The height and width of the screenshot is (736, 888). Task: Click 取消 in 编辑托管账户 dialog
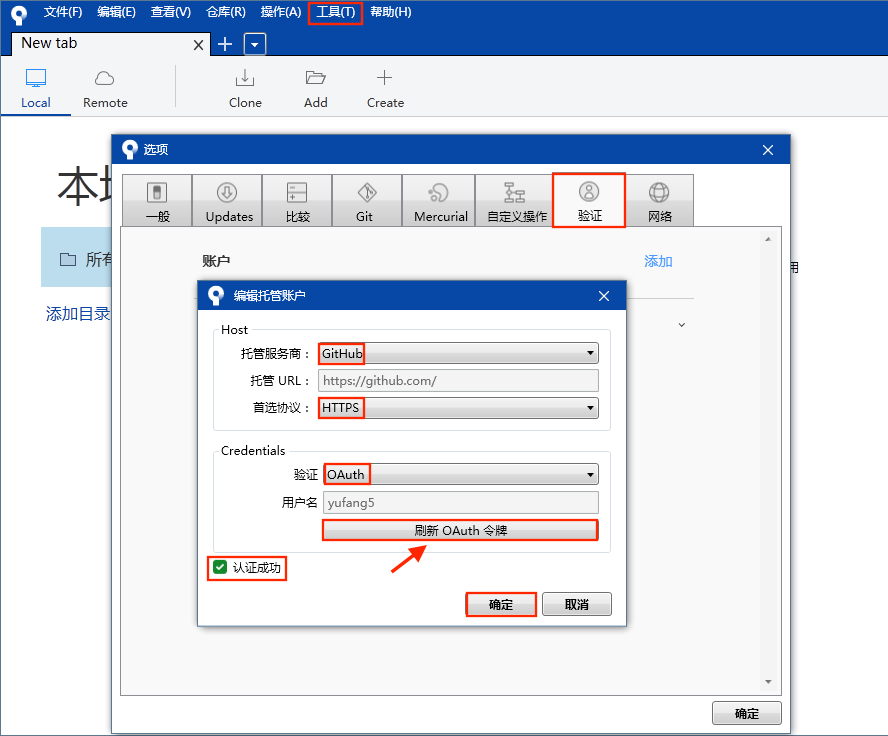coord(577,604)
